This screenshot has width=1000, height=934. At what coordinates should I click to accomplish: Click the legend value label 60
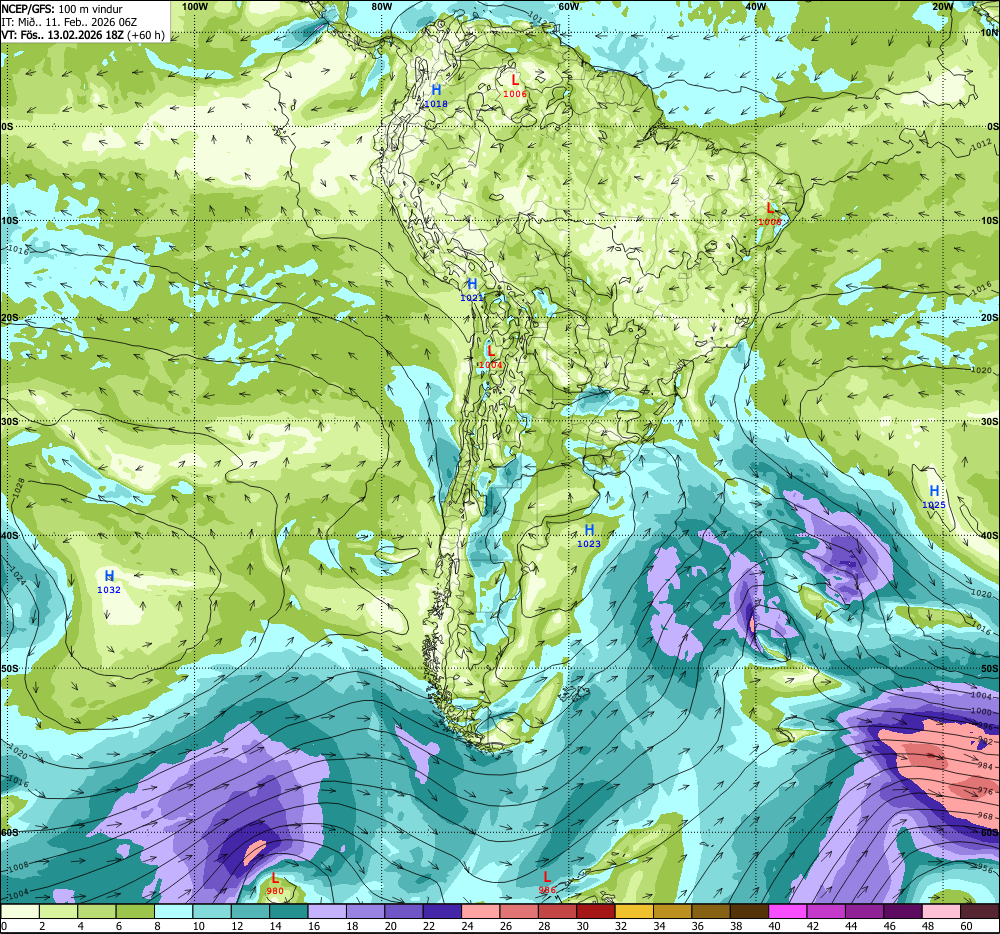pyautogui.click(x=966, y=926)
